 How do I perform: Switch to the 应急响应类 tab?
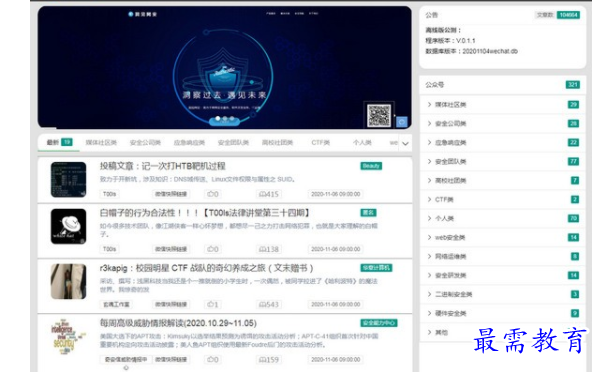click(x=189, y=143)
